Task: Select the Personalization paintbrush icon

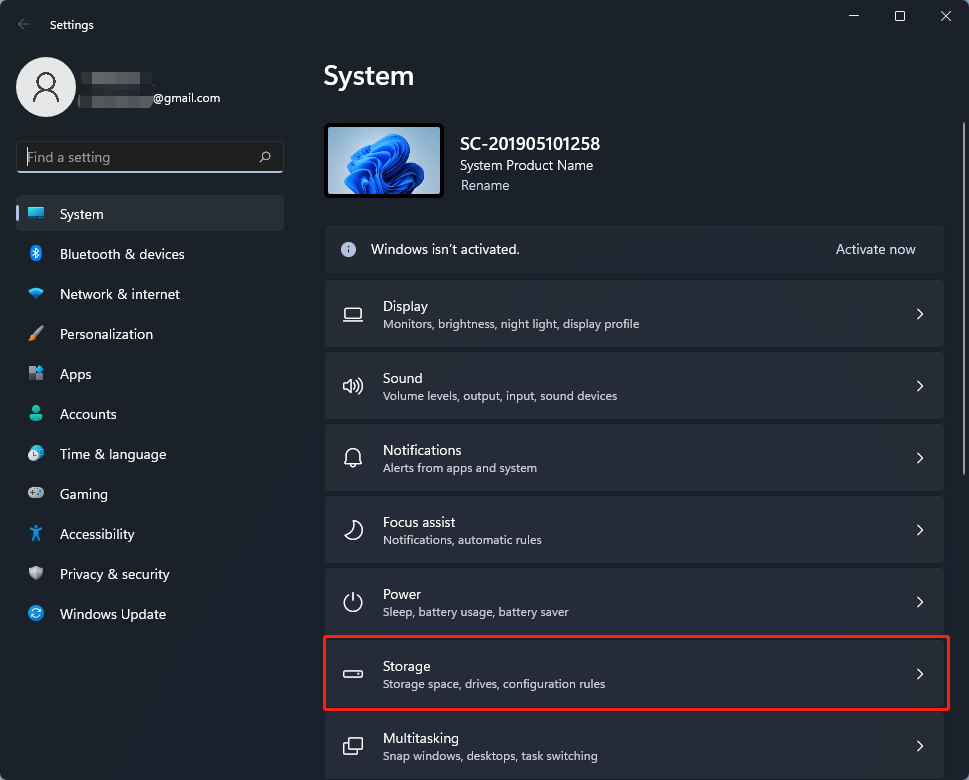Action: pos(35,334)
